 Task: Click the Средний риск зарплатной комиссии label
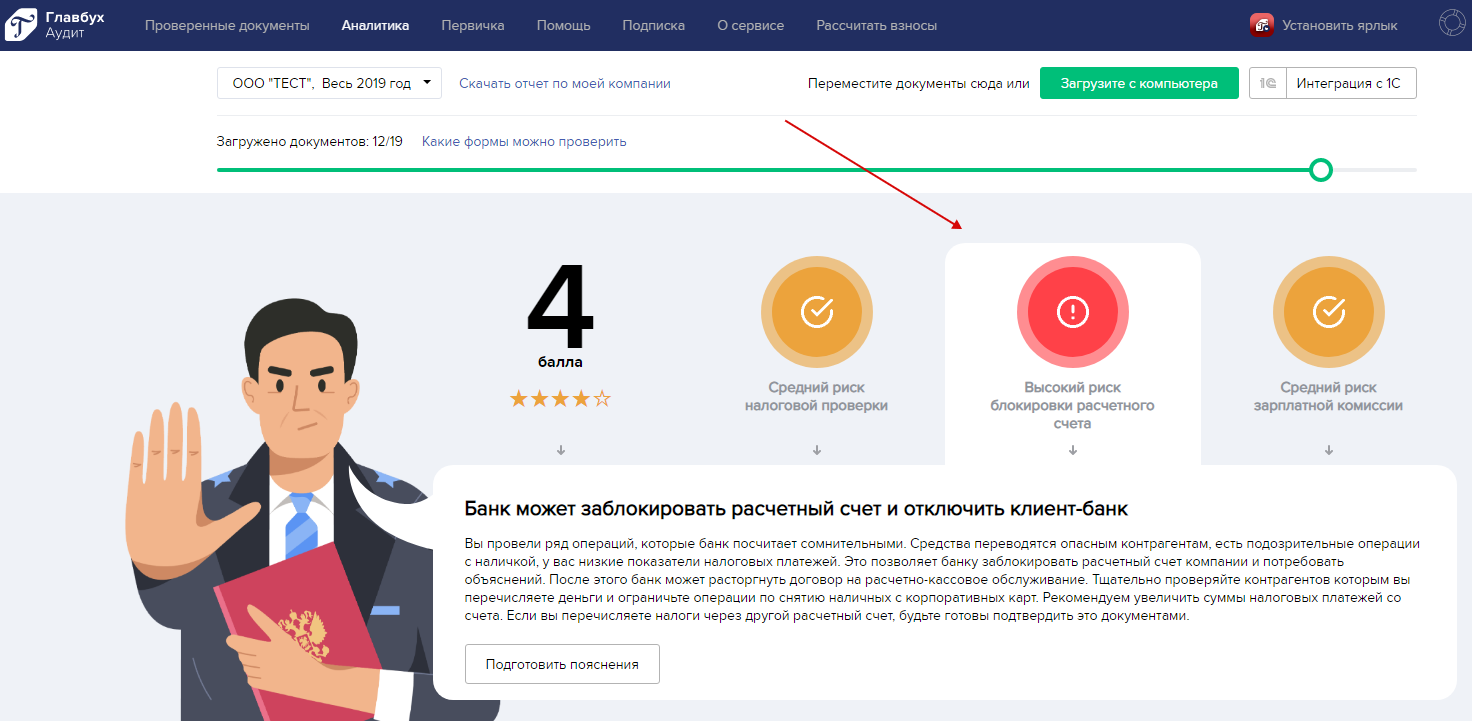click(x=1329, y=397)
